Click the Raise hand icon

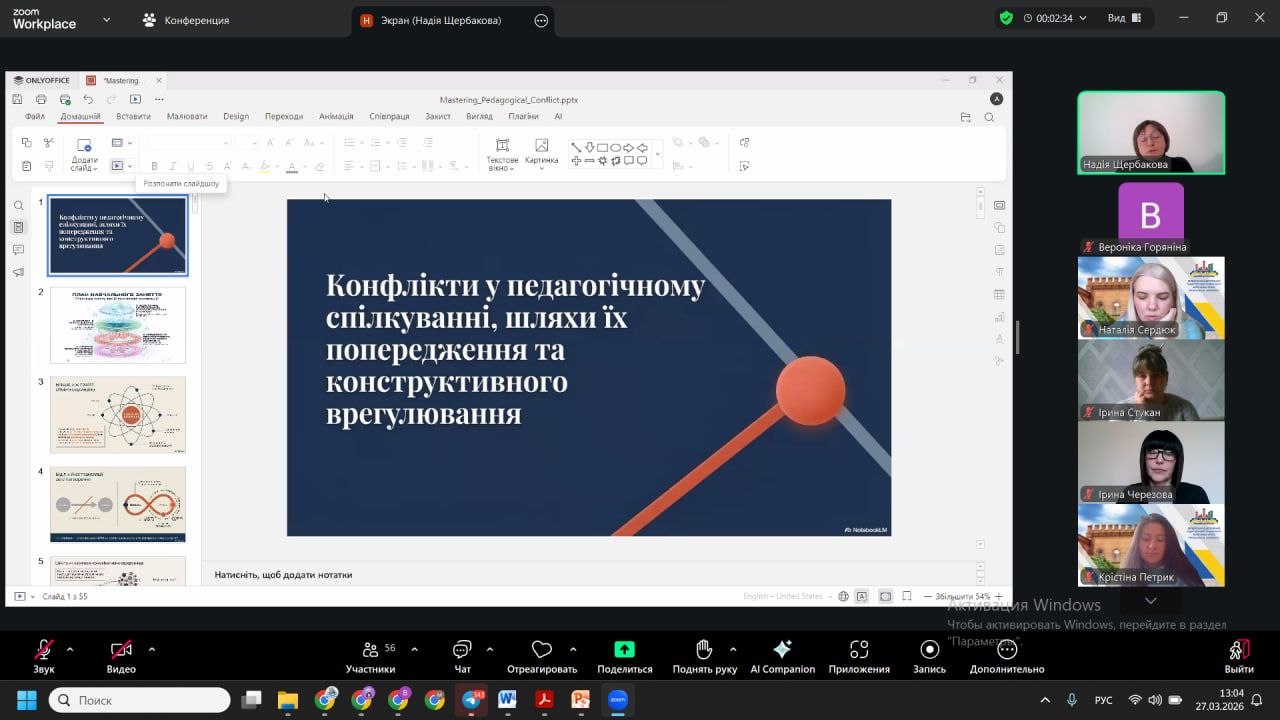[x=704, y=656]
